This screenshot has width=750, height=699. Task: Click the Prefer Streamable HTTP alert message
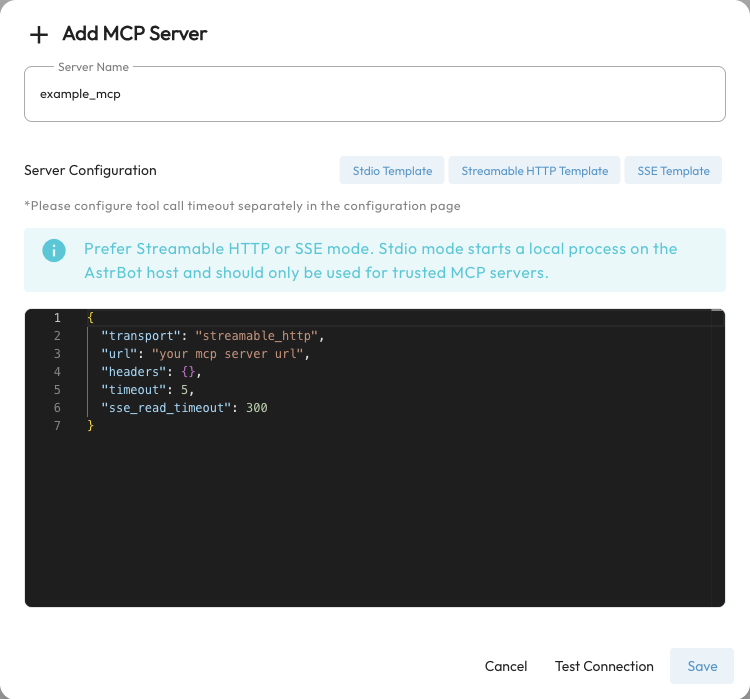tap(381, 261)
